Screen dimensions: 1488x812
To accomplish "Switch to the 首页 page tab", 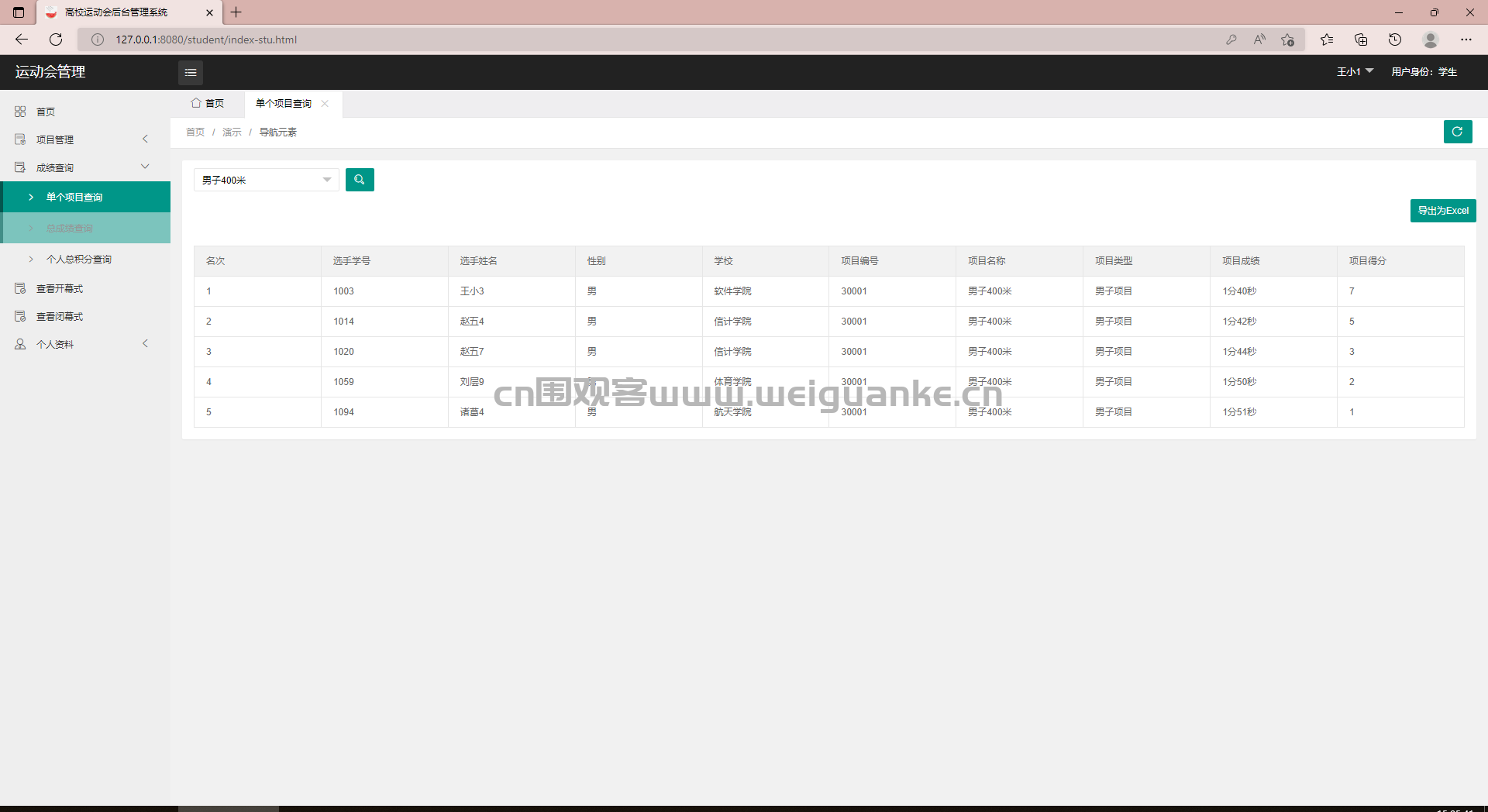I will tap(208, 103).
